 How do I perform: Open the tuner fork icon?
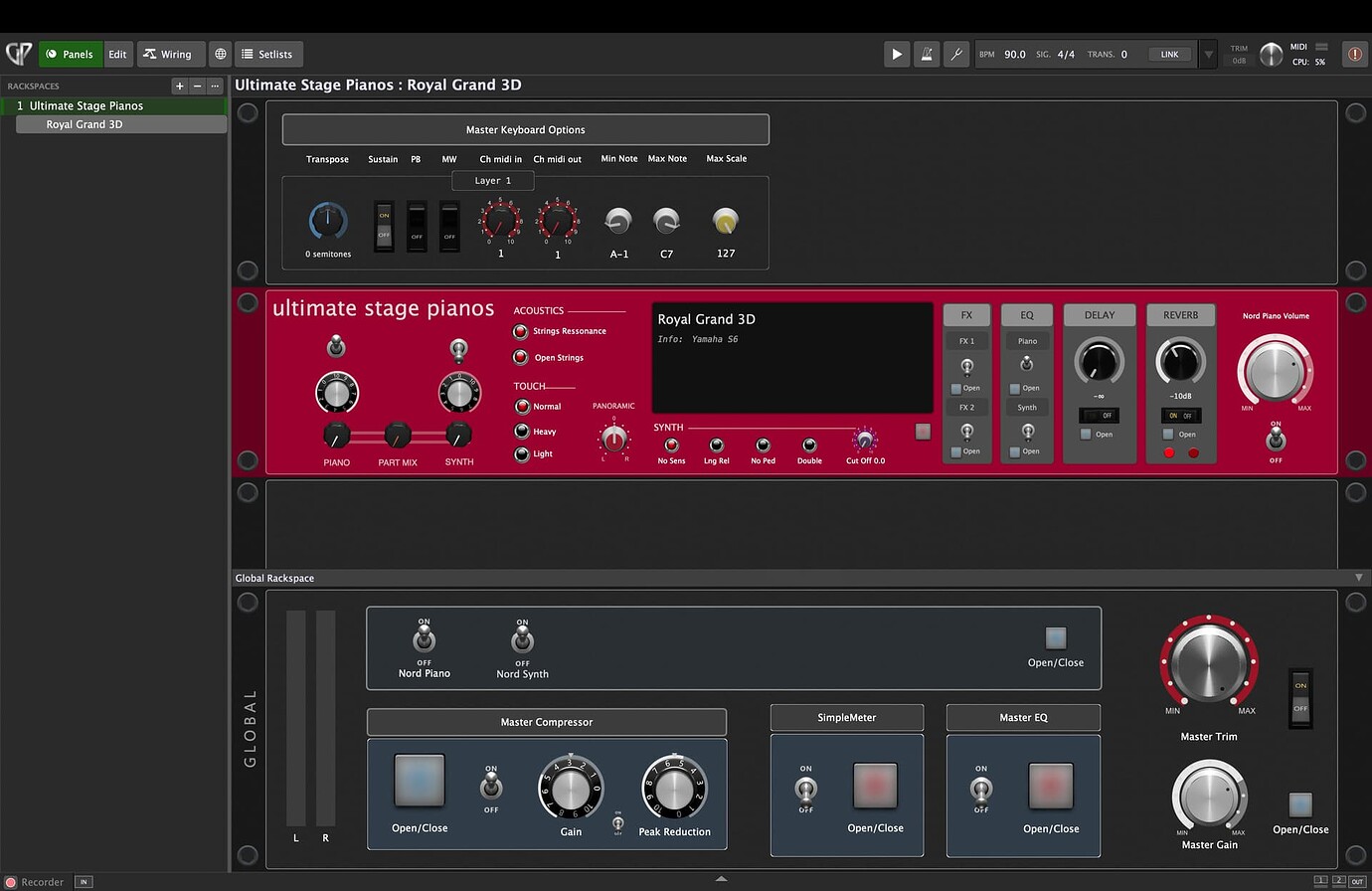coord(956,54)
